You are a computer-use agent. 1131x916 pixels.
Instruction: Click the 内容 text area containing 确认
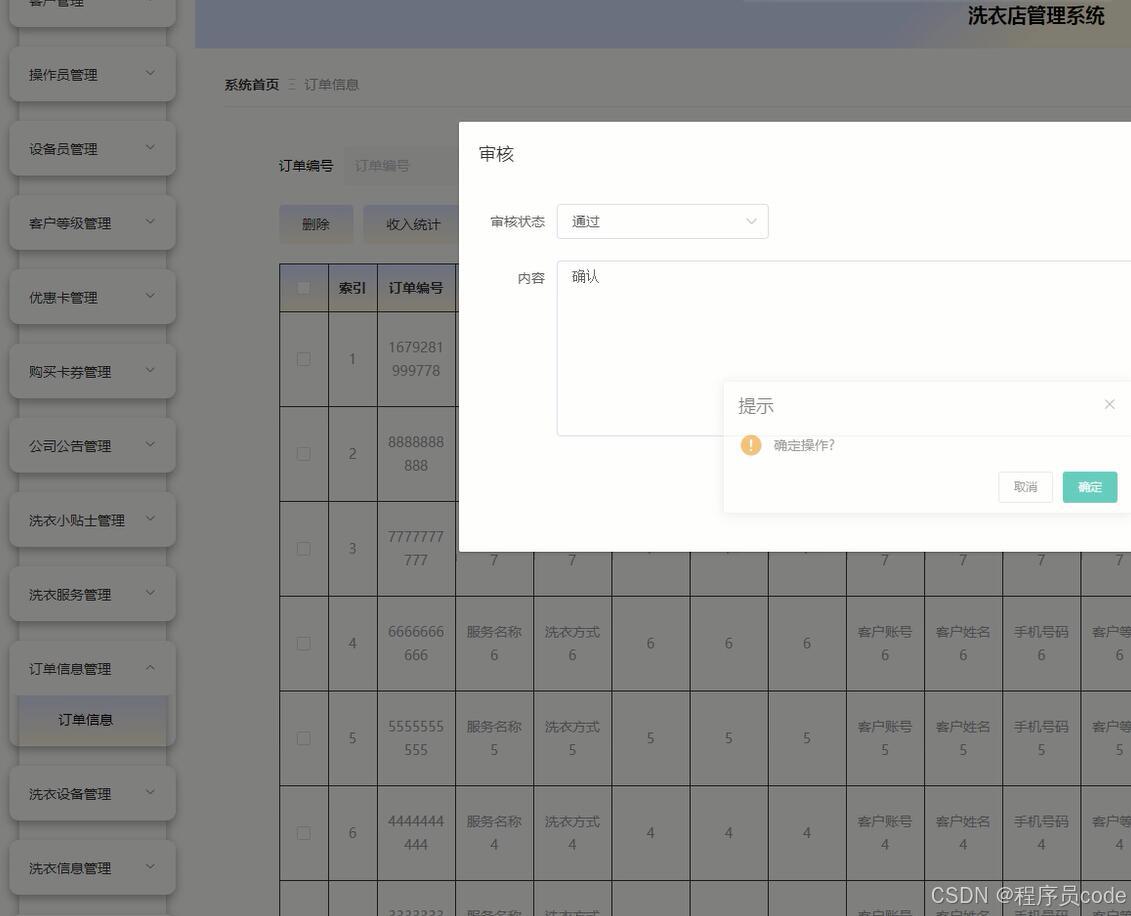[x=844, y=348]
